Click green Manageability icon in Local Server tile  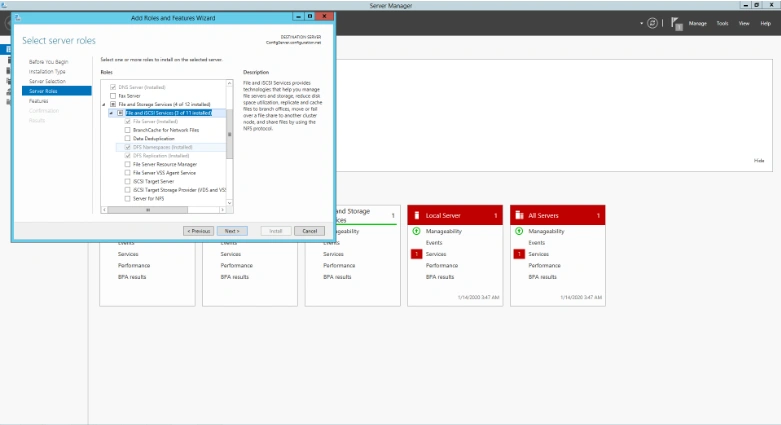[416, 231]
